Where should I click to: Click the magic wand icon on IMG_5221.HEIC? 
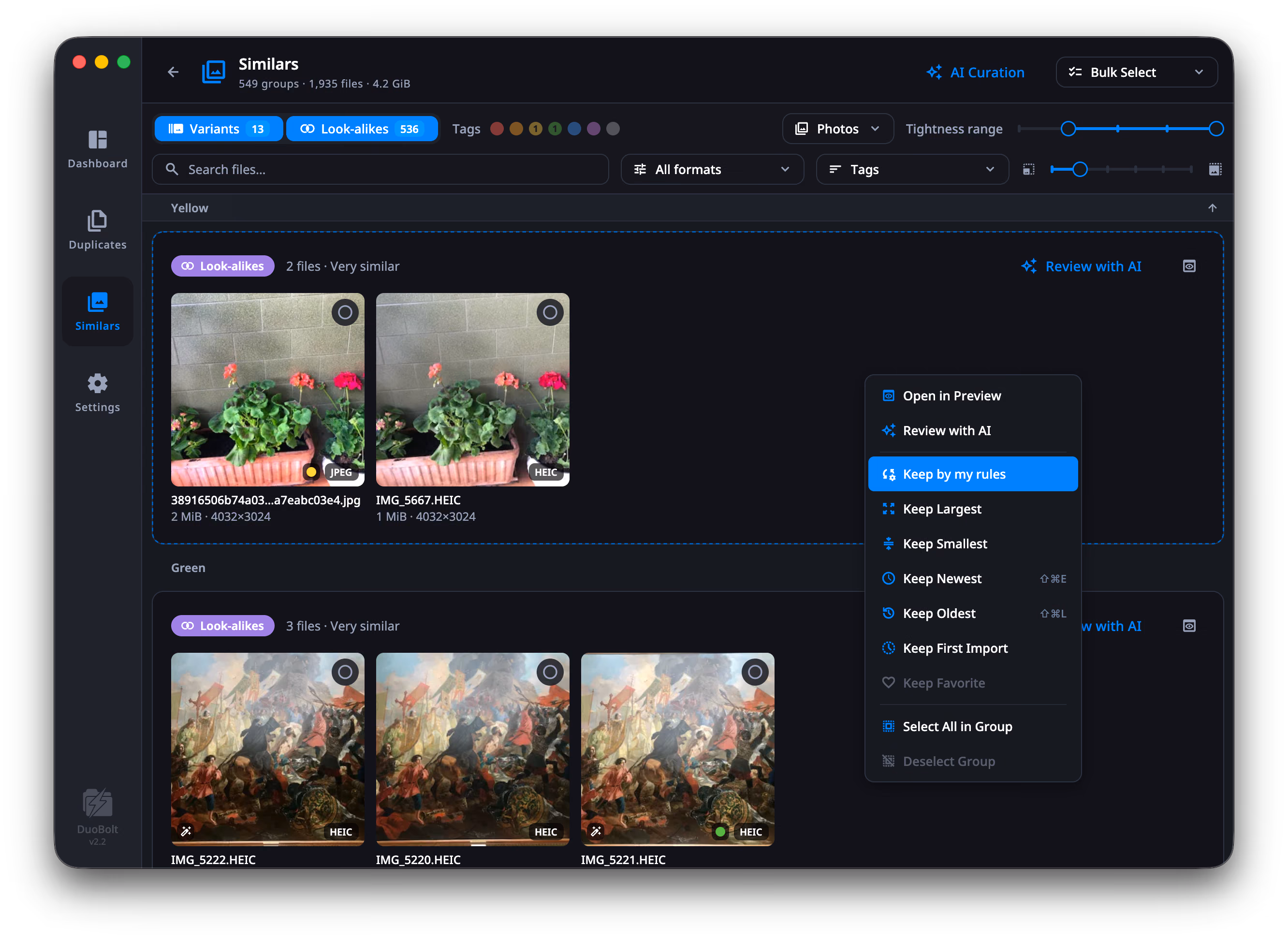pyautogui.click(x=596, y=831)
